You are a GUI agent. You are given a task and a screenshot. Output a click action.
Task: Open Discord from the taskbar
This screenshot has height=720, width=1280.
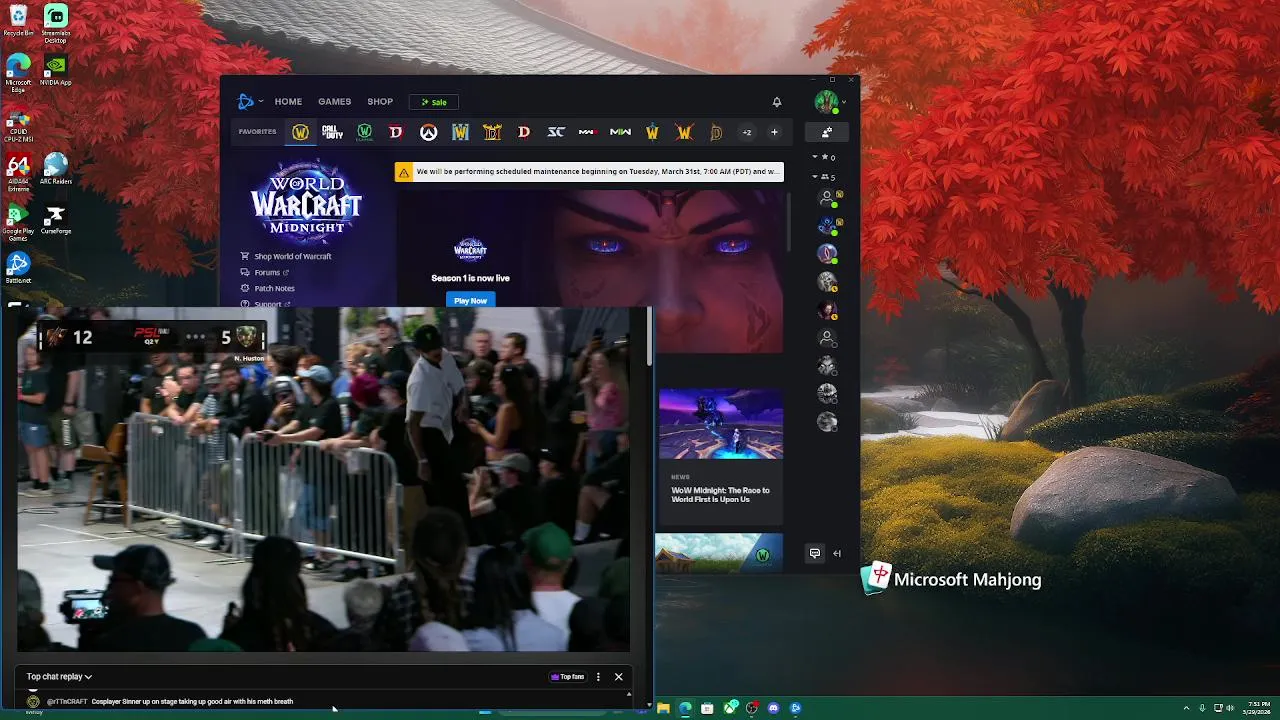coord(773,708)
